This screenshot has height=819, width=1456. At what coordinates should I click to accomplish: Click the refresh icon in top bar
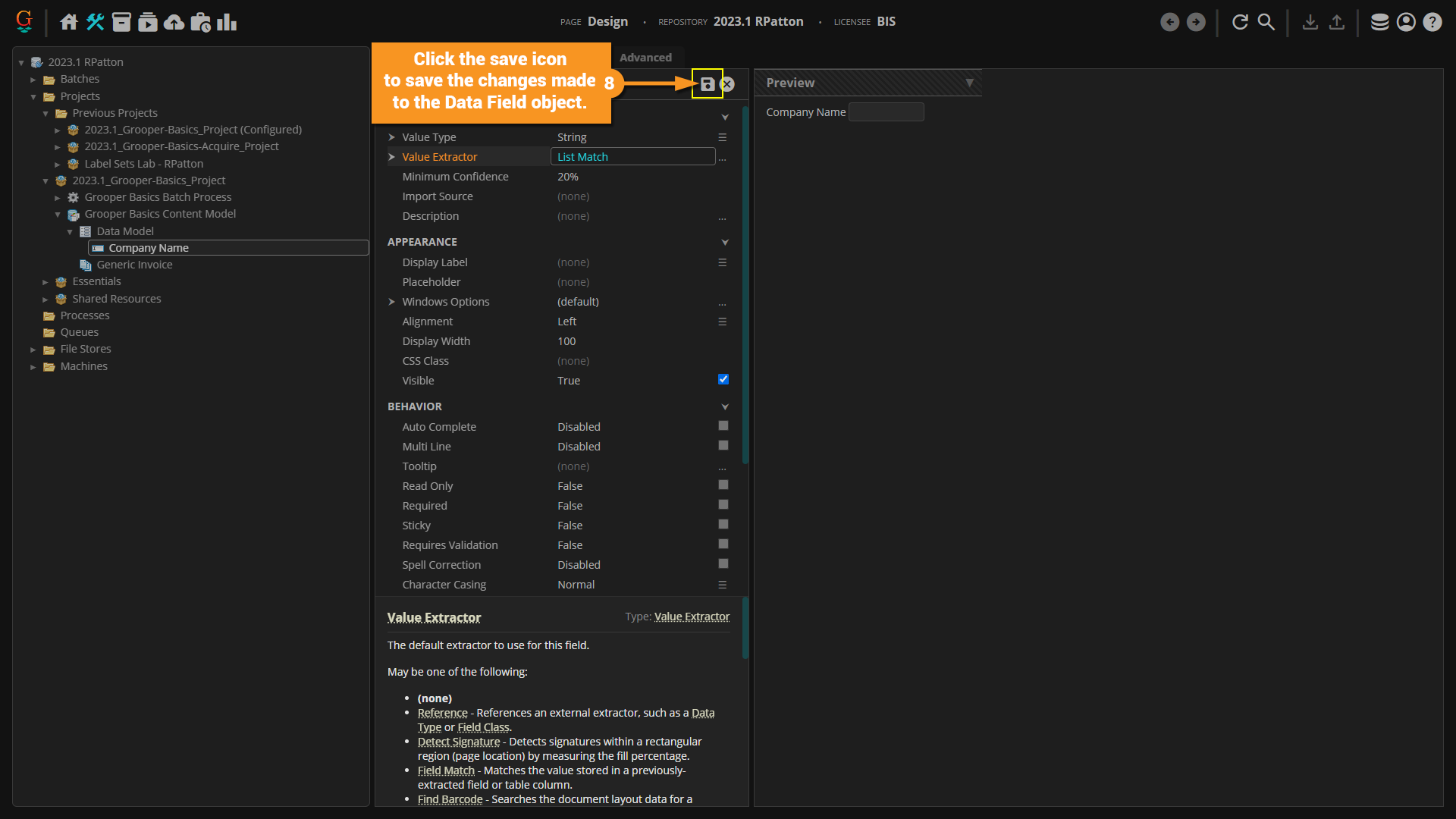(1240, 22)
